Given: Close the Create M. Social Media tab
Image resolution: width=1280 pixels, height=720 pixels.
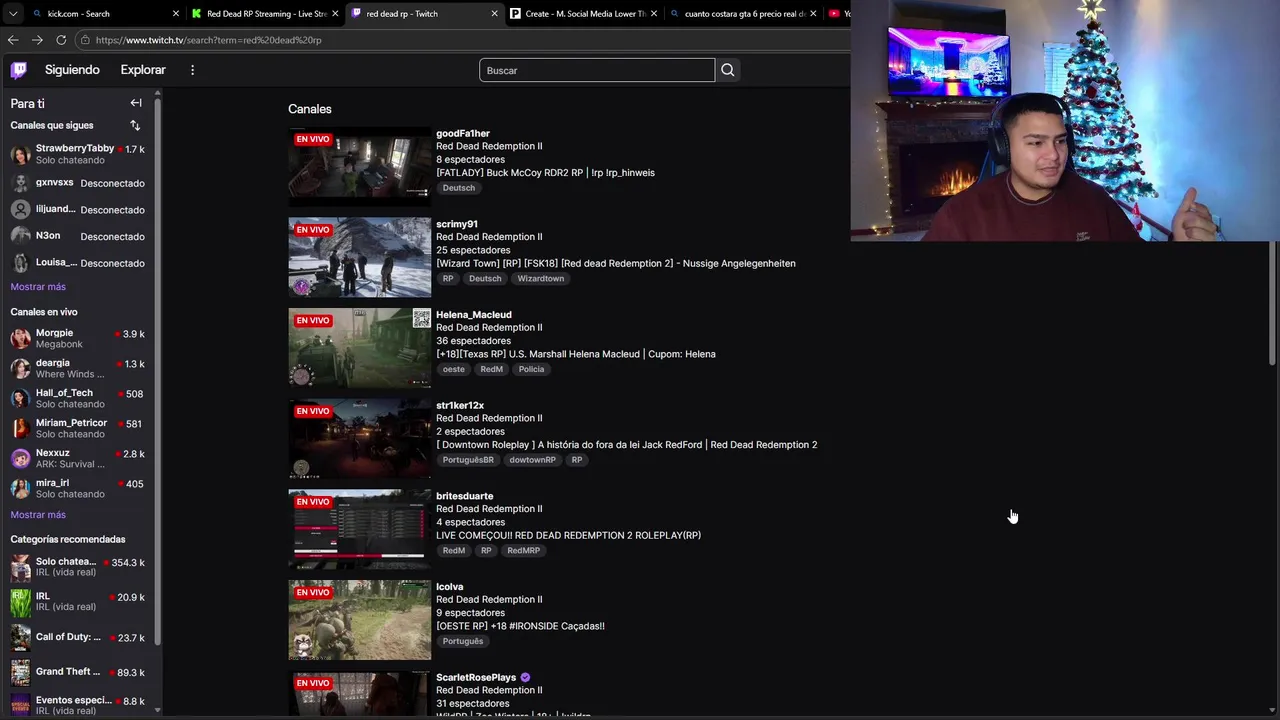Looking at the screenshot, I should pyautogui.click(x=653, y=14).
